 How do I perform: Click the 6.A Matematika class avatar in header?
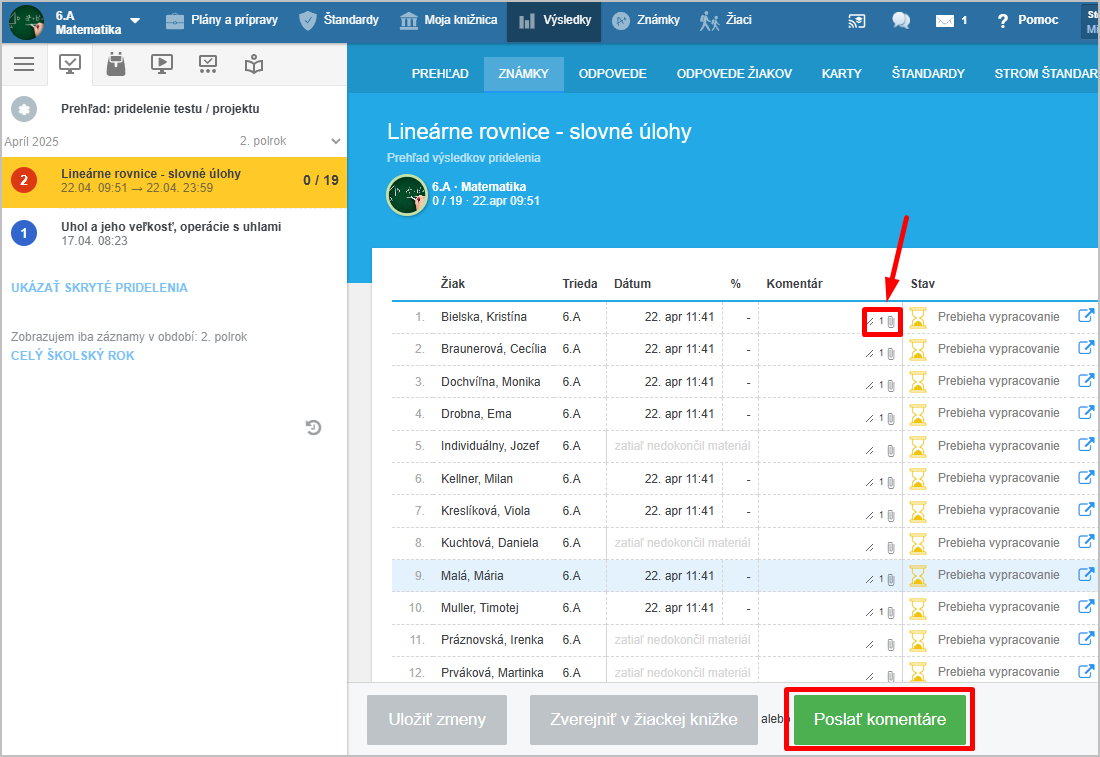click(27, 22)
